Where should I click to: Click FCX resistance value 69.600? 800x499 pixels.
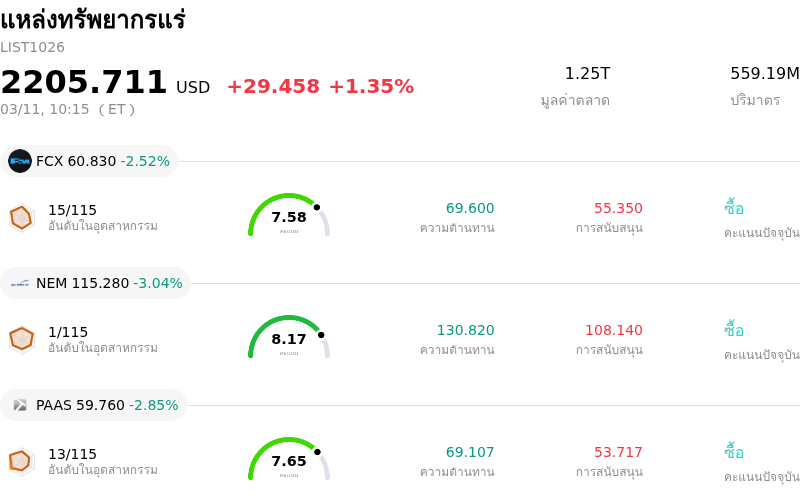click(x=470, y=208)
